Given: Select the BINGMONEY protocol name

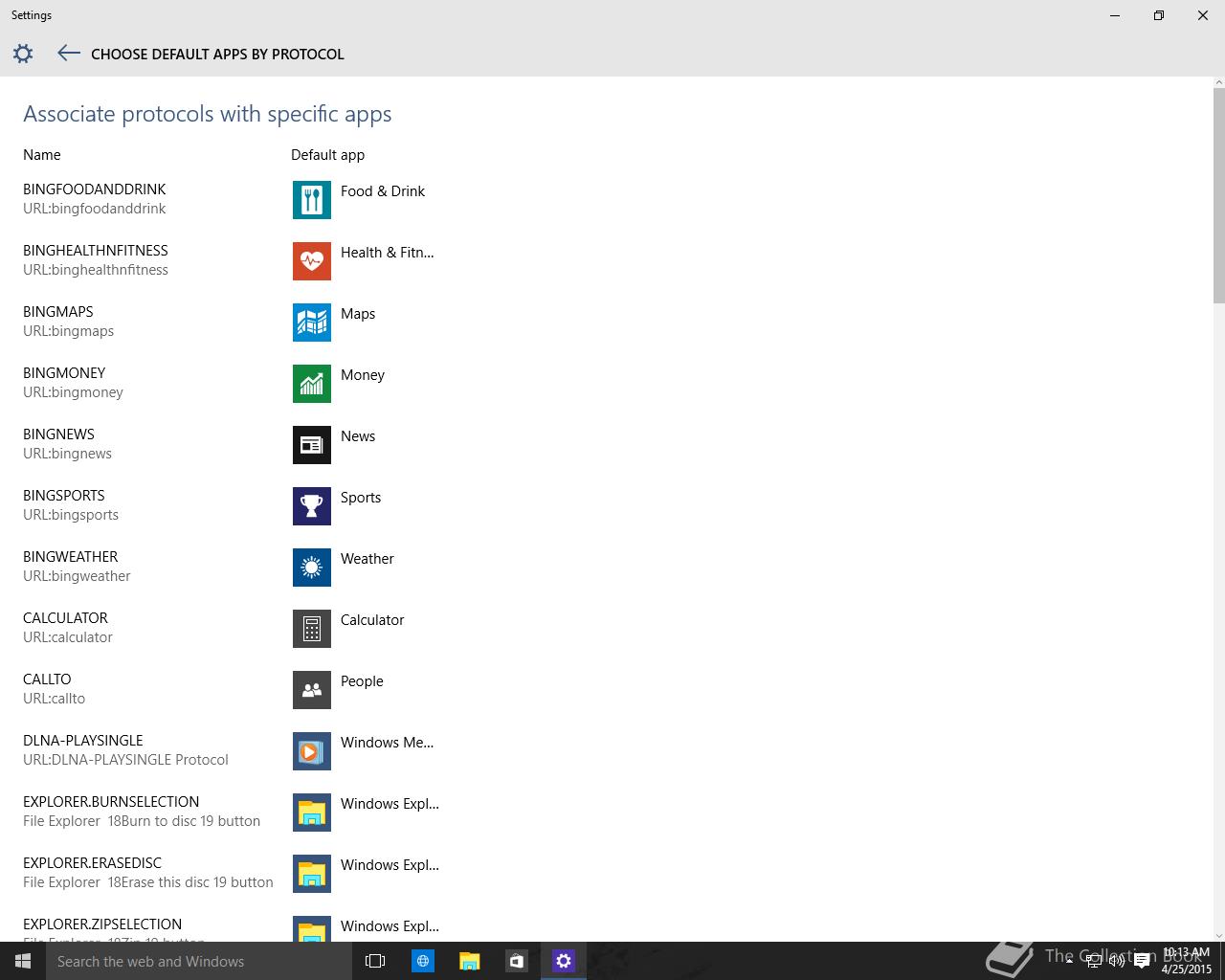Looking at the screenshot, I should (64, 373).
